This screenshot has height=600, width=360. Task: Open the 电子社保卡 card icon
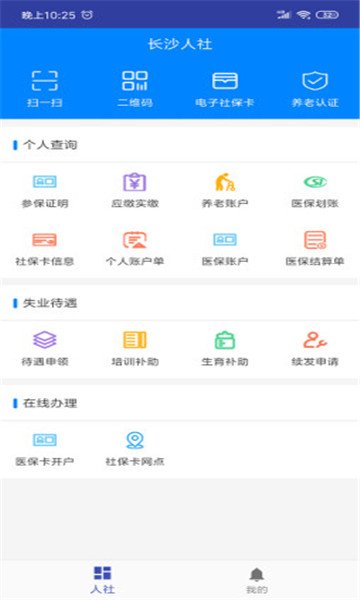(x=225, y=81)
